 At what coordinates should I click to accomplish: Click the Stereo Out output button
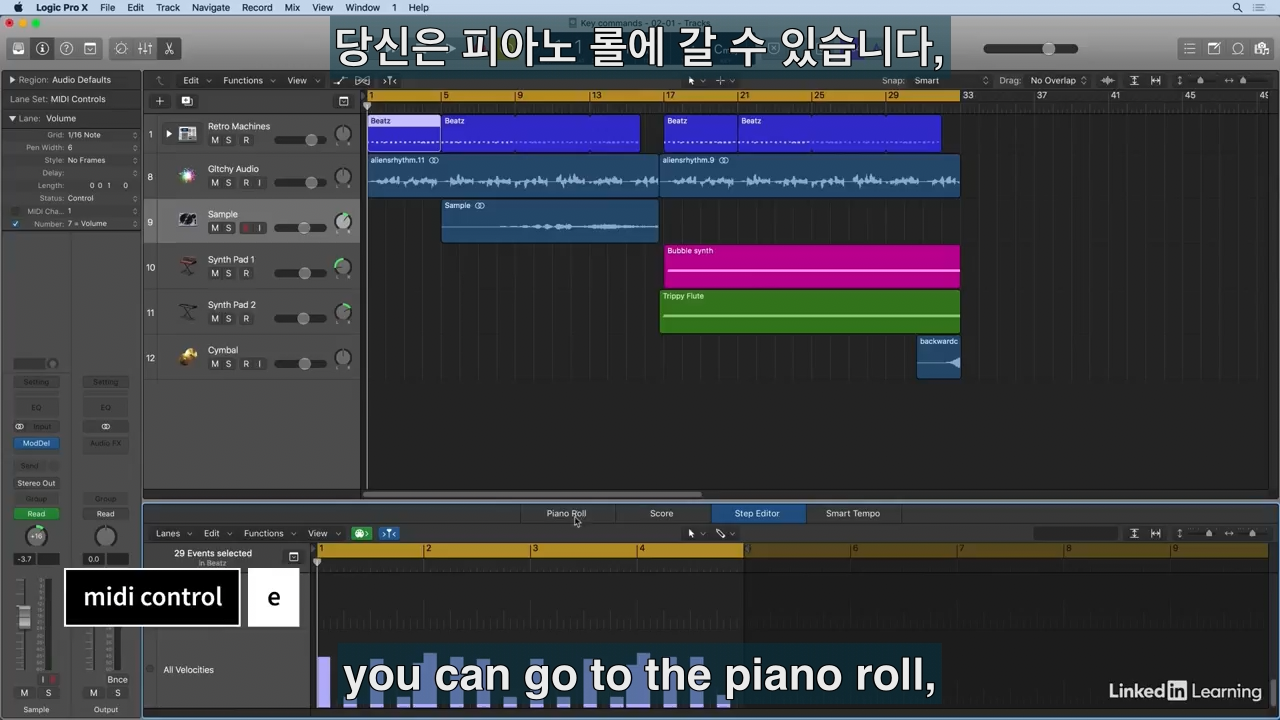(x=36, y=483)
